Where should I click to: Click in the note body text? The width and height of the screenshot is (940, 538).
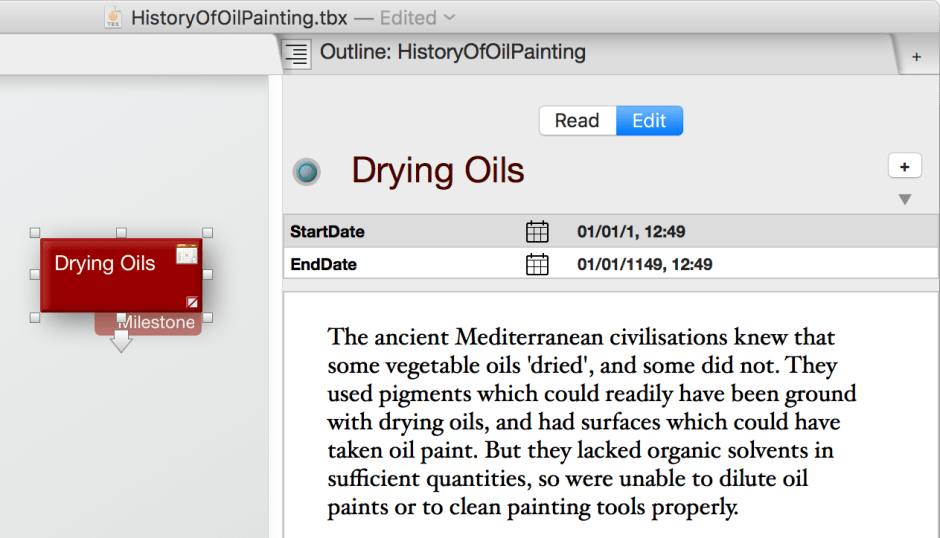(590, 421)
